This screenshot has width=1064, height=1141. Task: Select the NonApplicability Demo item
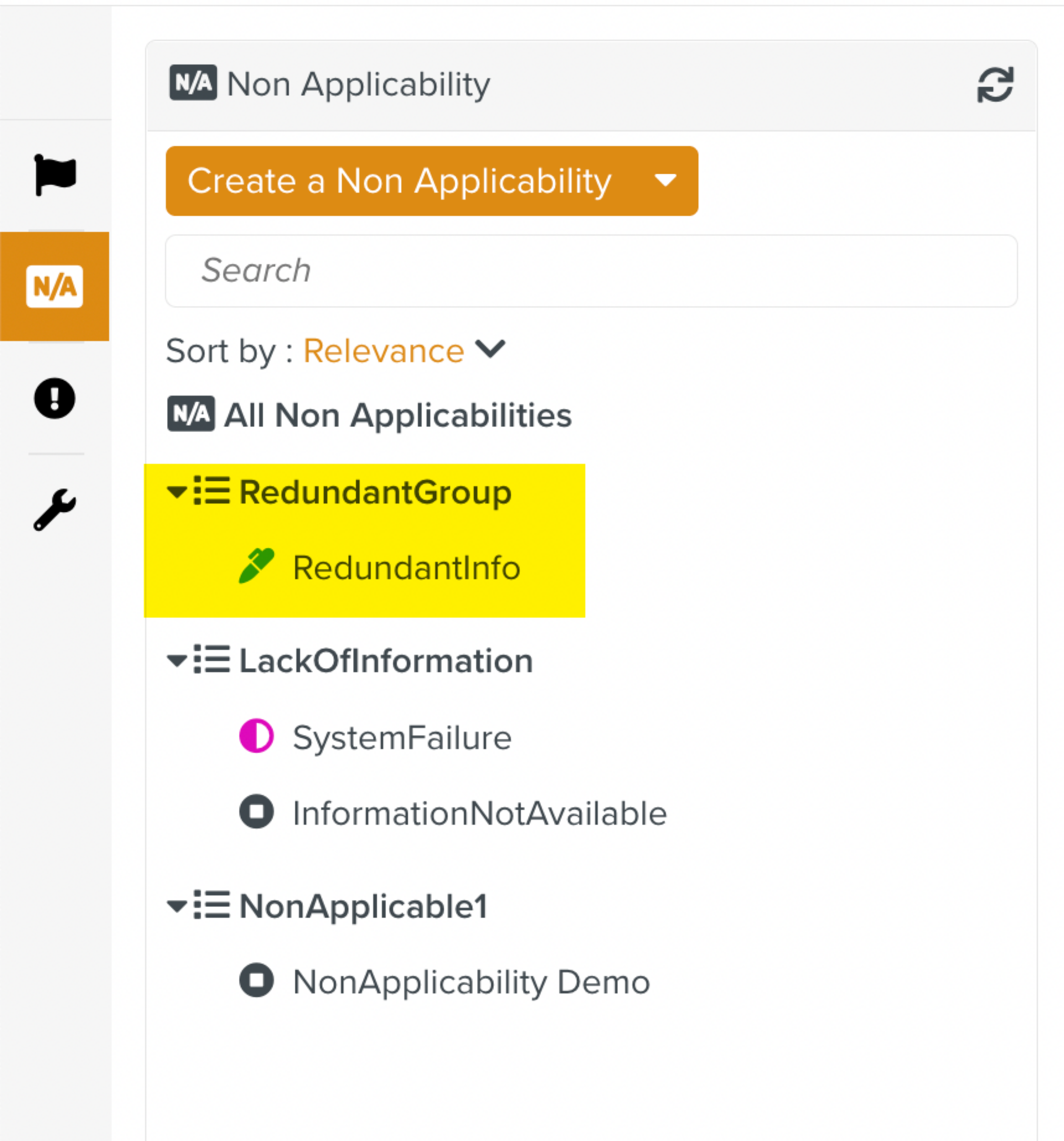(470, 981)
